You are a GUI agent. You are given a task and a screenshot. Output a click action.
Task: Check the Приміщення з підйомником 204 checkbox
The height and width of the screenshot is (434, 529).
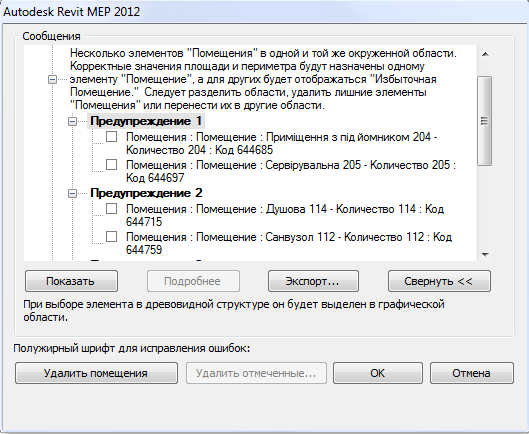pos(111,137)
